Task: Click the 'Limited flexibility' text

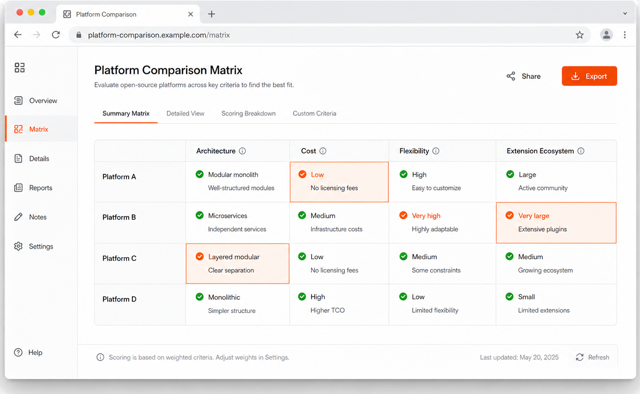Action: pyautogui.click(x=435, y=310)
